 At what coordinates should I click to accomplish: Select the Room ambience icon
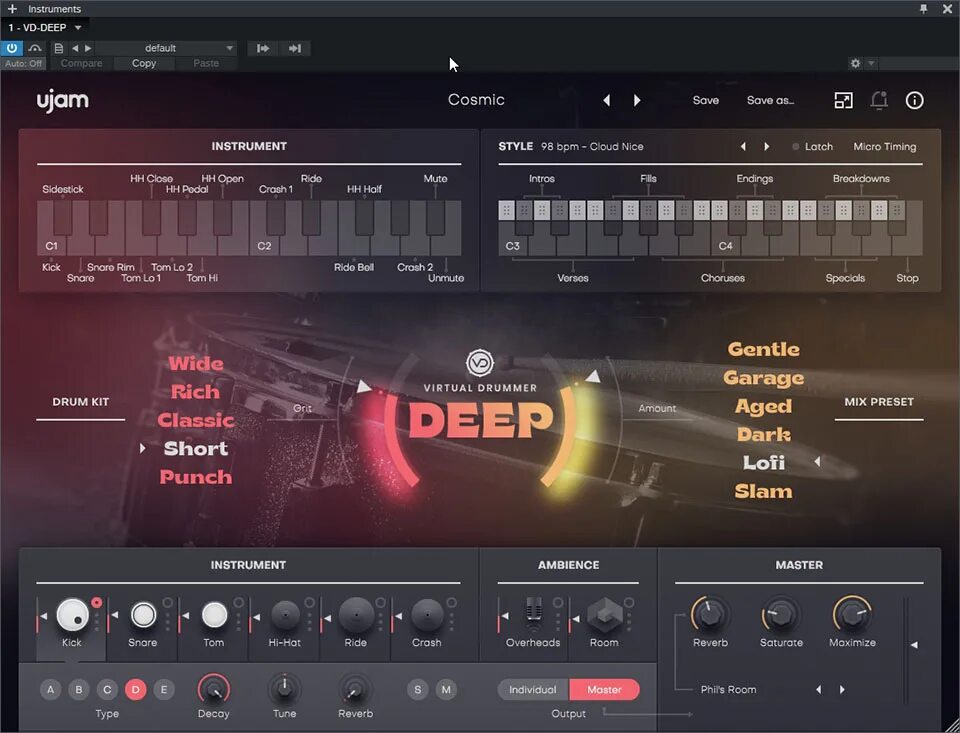[604, 615]
